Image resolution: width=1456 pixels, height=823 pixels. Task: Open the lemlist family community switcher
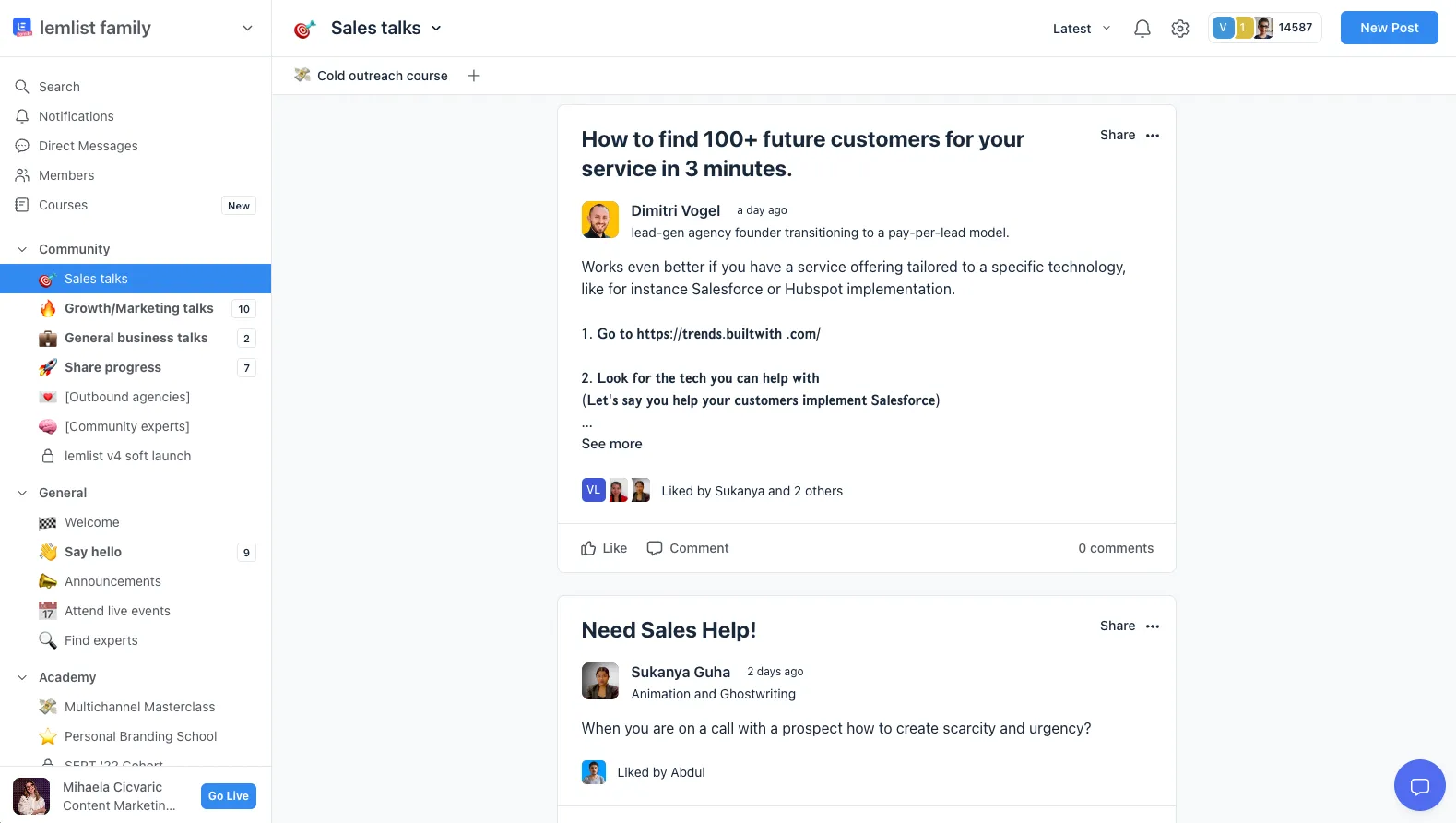click(246, 29)
